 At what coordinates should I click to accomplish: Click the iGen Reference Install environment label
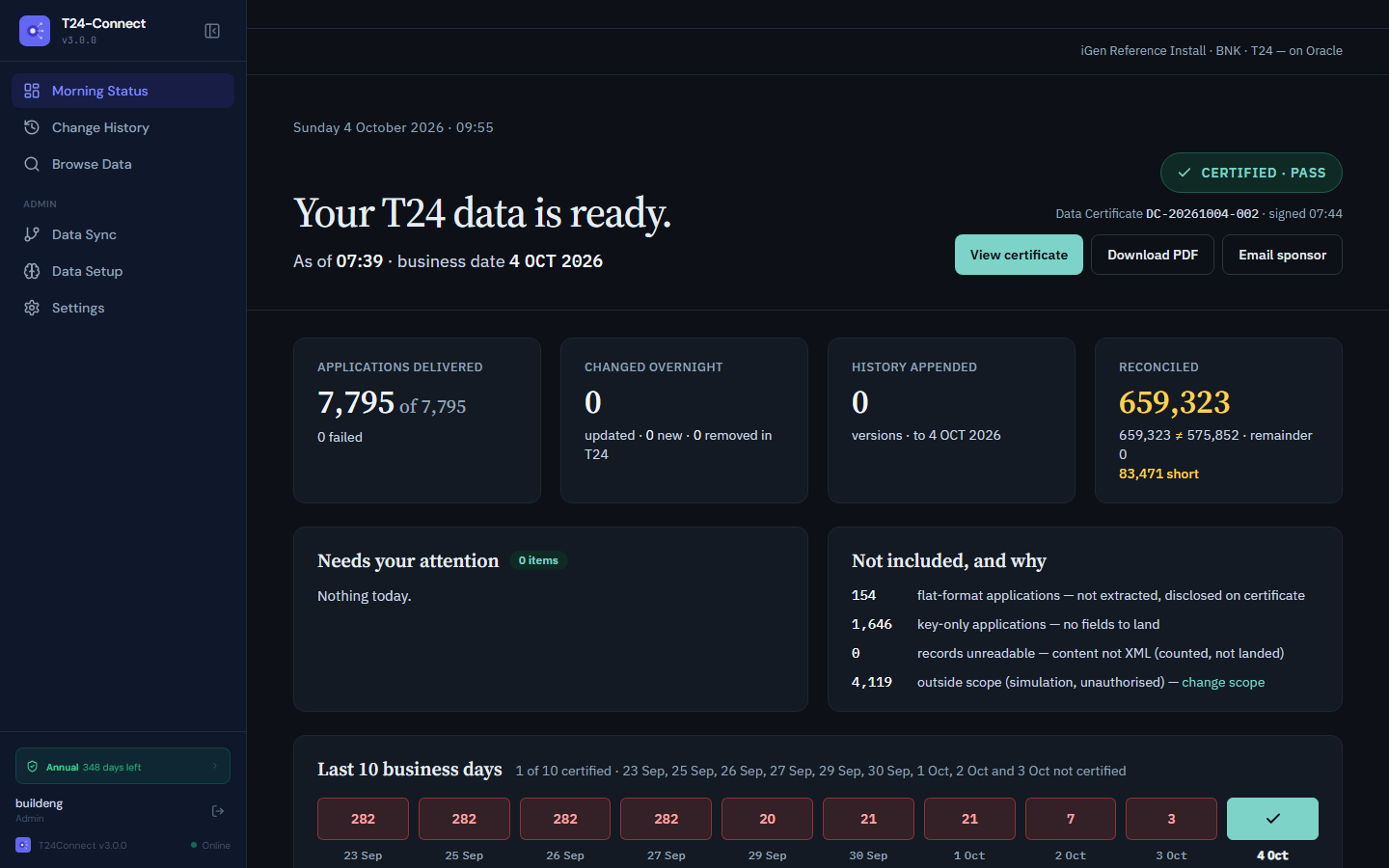pos(1212,51)
